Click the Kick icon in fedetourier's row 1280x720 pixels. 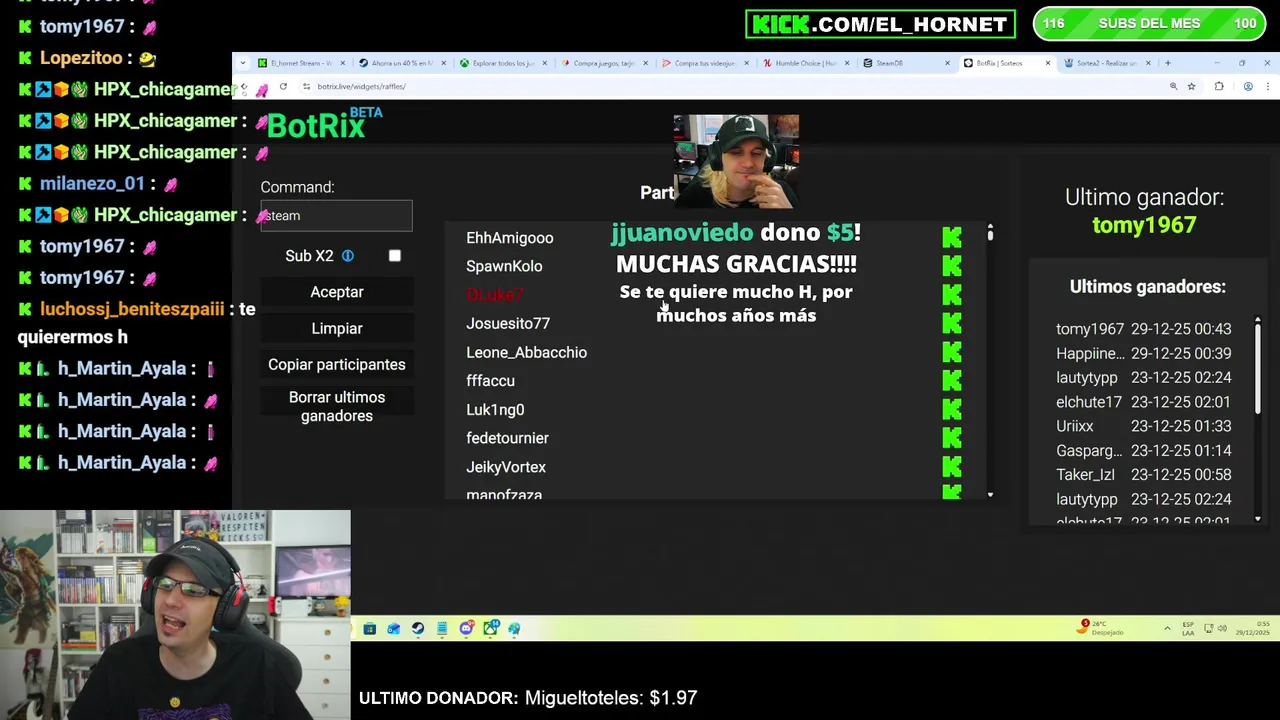click(x=952, y=438)
